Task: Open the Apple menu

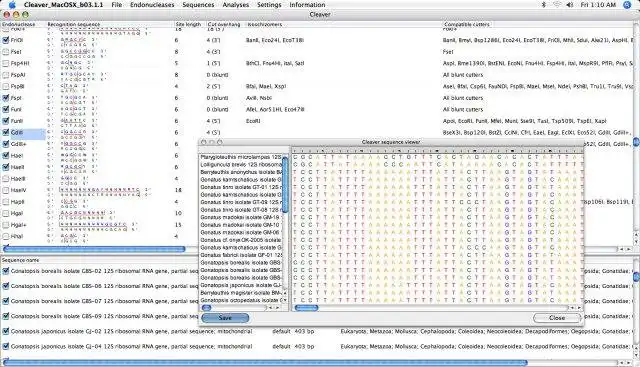Action: coord(12,5)
